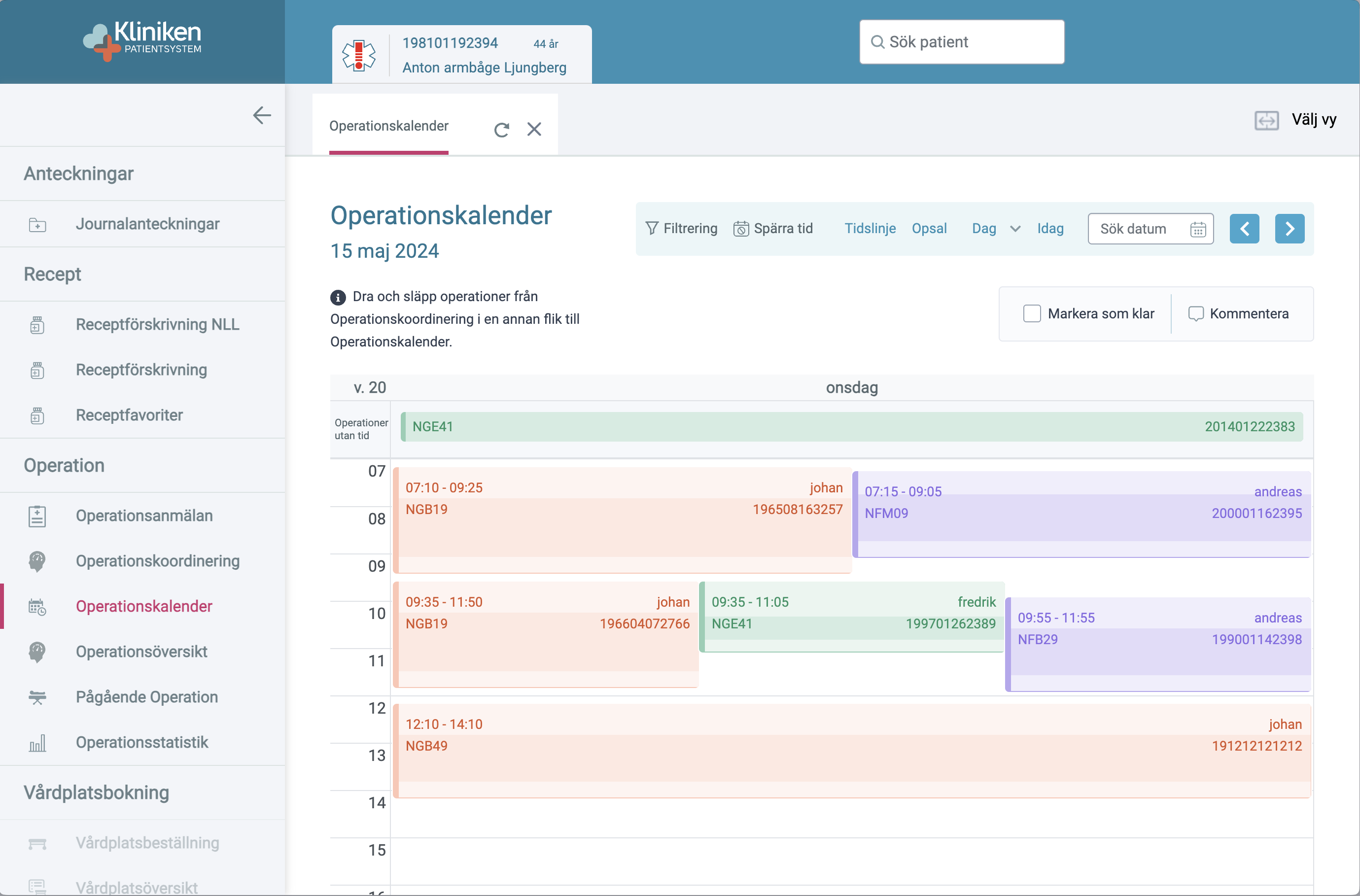Click the Operationskoordinering head icon
The width and height of the screenshot is (1360, 896).
[x=37, y=561]
